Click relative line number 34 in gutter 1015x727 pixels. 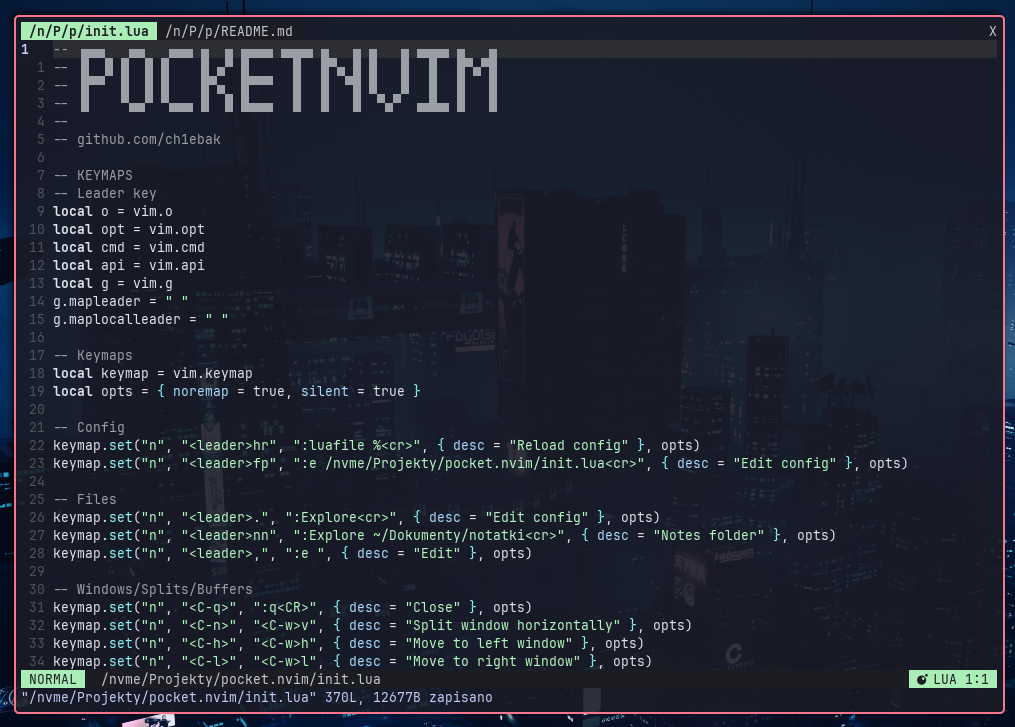[x=37, y=662]
